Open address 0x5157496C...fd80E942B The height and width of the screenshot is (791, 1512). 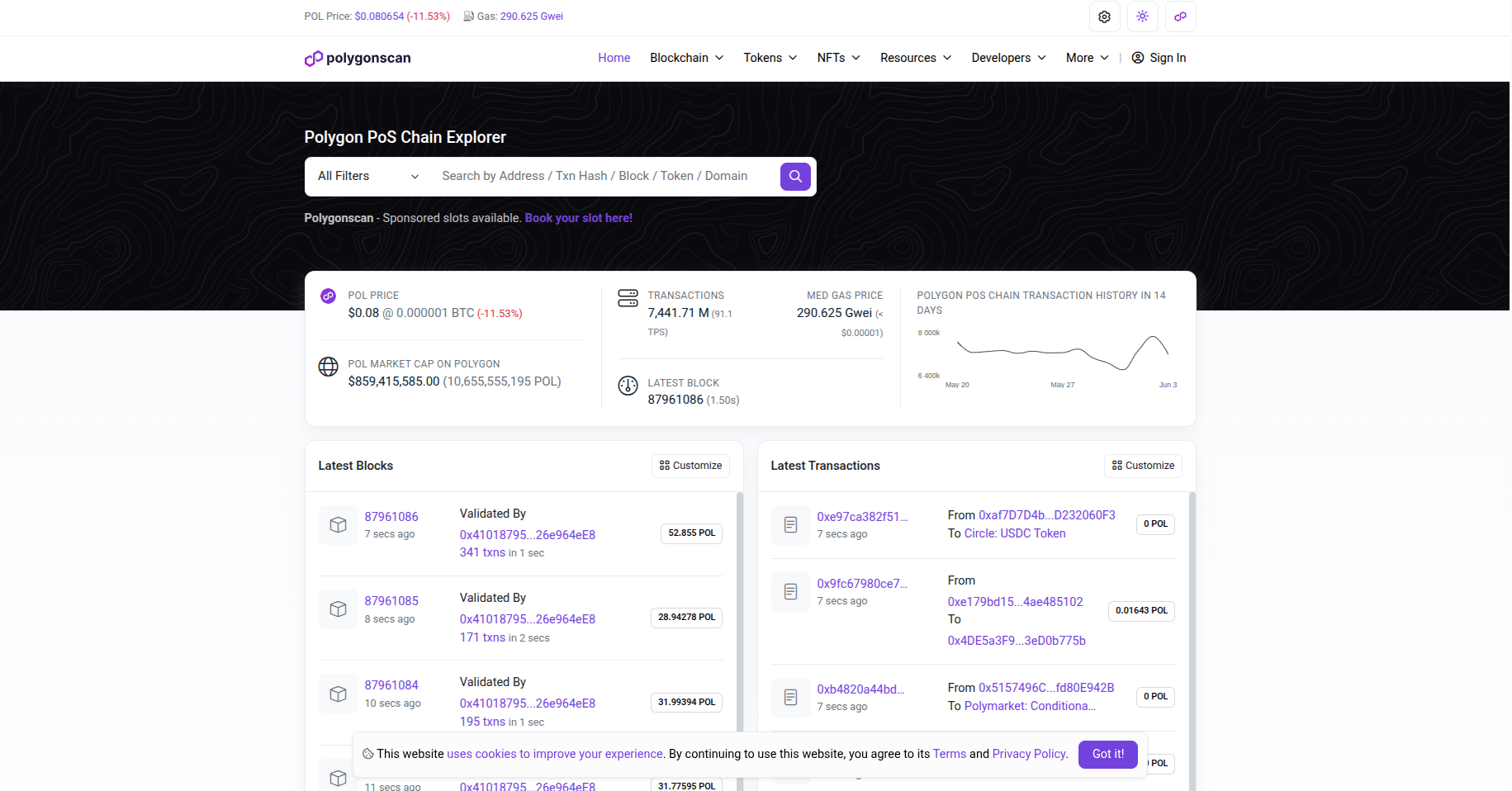pyautogui.click(x=1046, y=688)
